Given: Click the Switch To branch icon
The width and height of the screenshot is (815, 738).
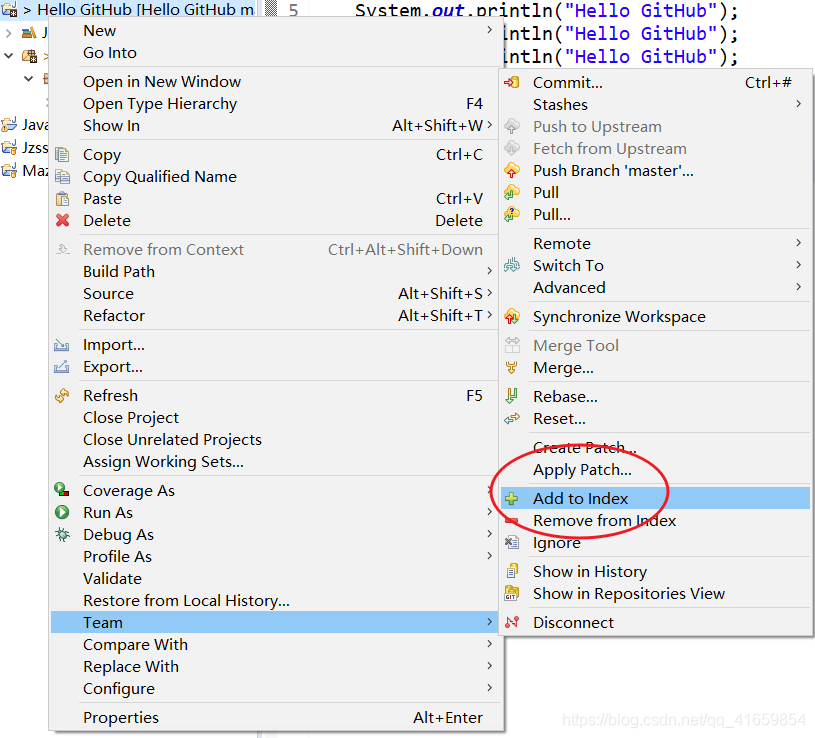Looking at the screenshot, I should [x=512, y=266].
